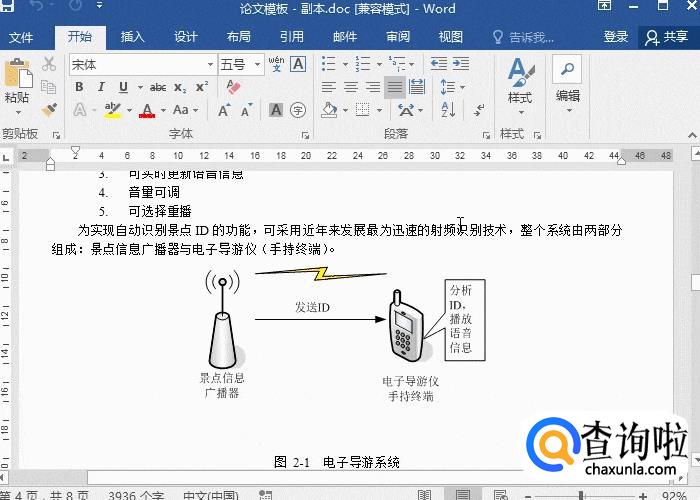Toggle Bold formatting
Image resolution: width=700 pixels, height=500 pixels.
(x=79, y=87)
